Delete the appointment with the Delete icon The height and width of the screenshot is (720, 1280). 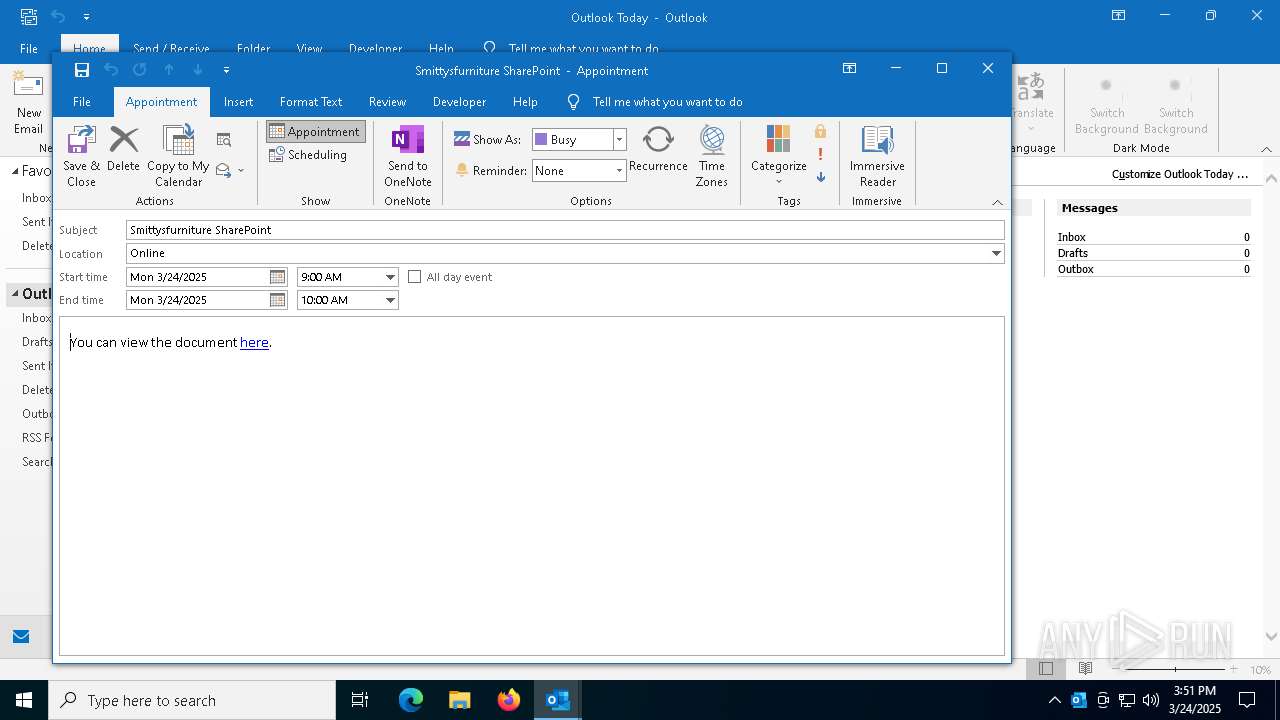[x=123, y=148]
